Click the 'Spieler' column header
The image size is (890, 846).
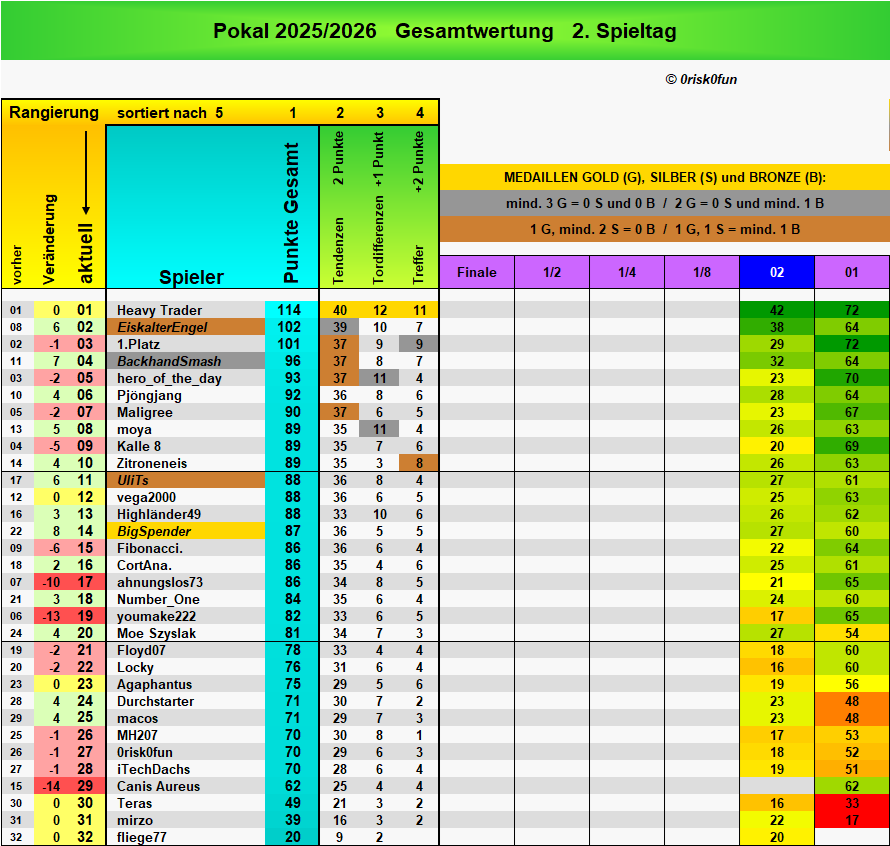click(191, 277)
